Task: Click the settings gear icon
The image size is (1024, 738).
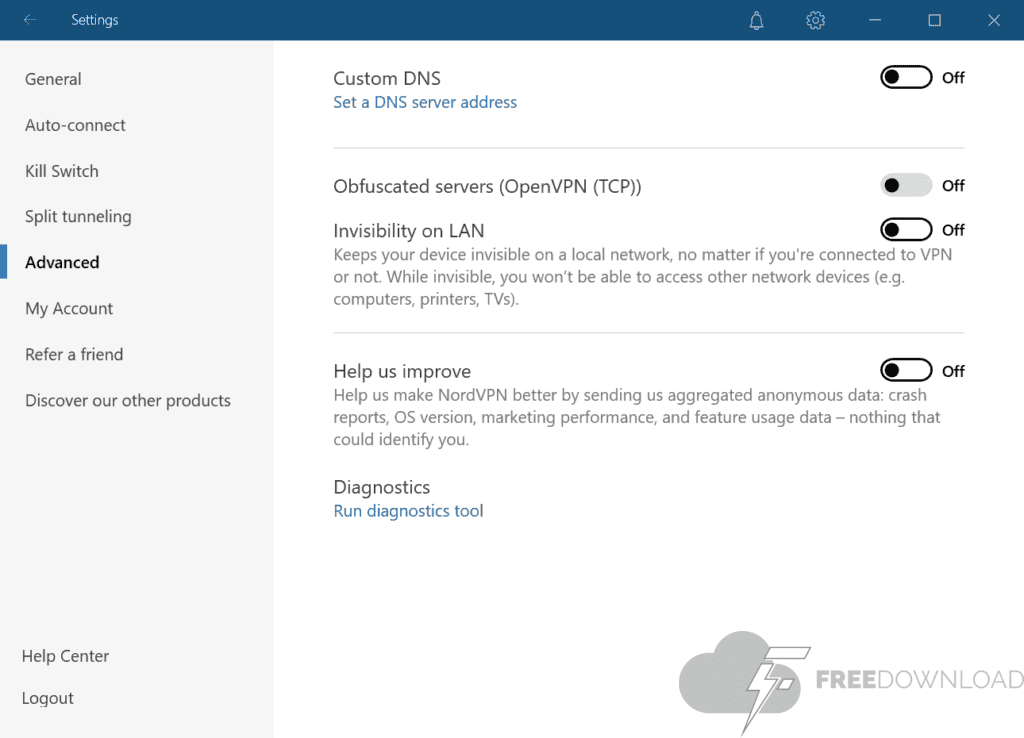Action: [815, 20]
